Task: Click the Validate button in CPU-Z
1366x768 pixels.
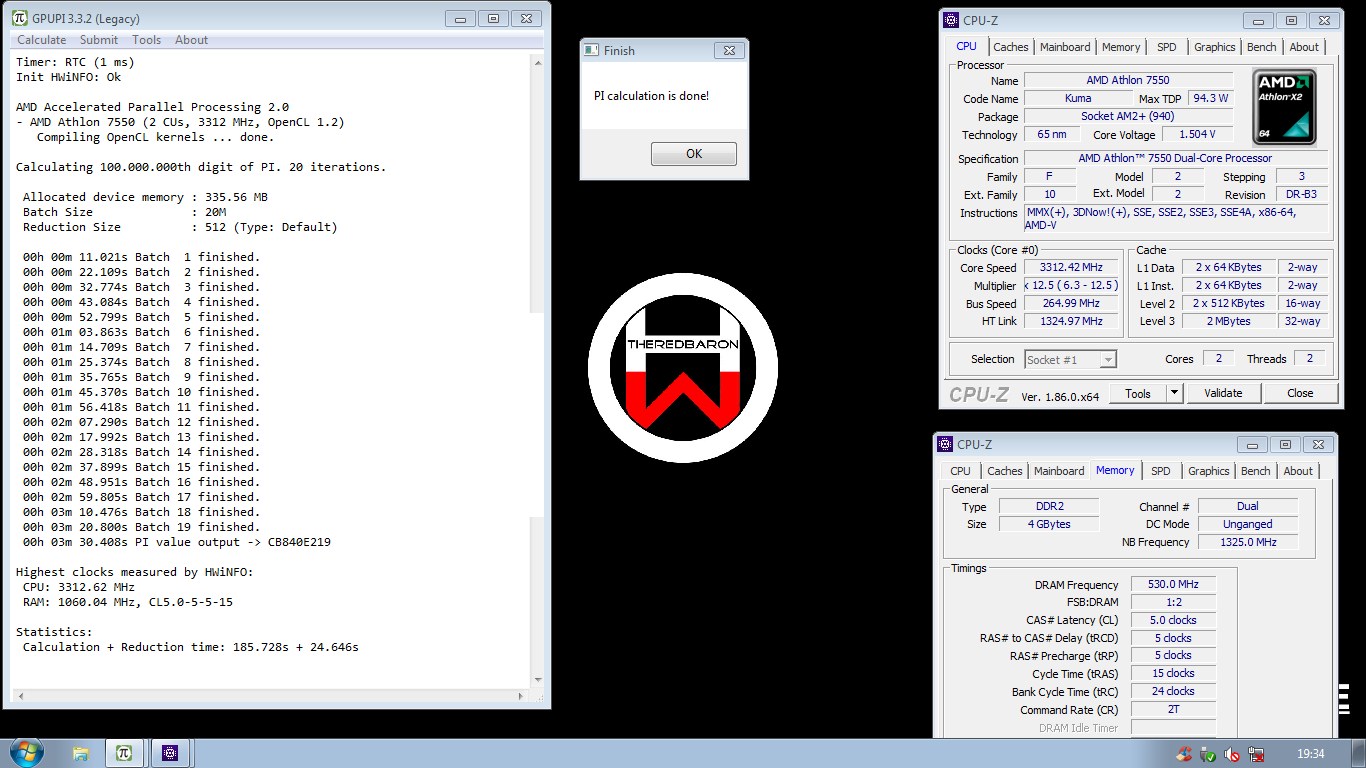Action: (1223, 394)
